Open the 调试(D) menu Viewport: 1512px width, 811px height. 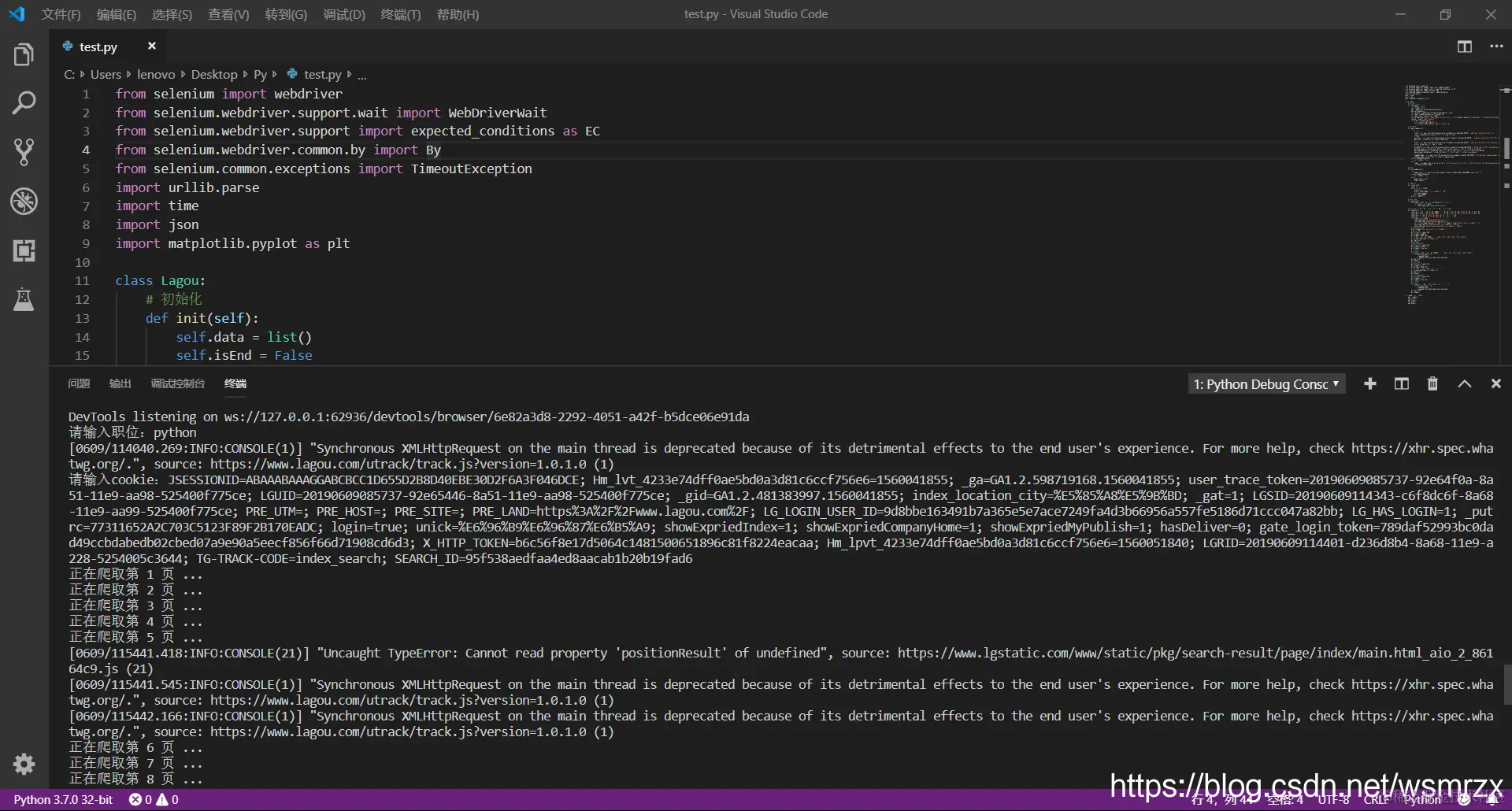click(x=344, y=14)
